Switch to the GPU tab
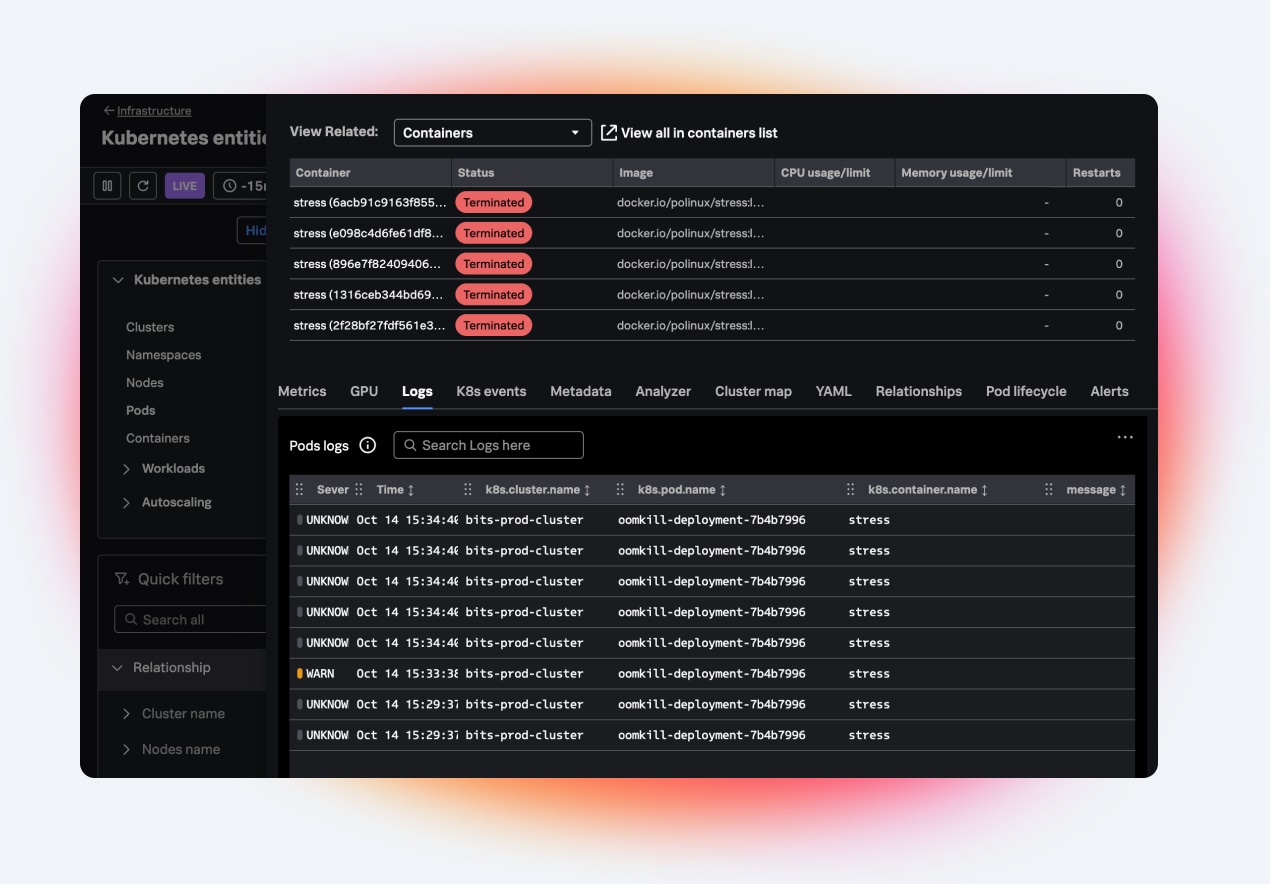The image size is (1270, 884). (x=364, y=392)
